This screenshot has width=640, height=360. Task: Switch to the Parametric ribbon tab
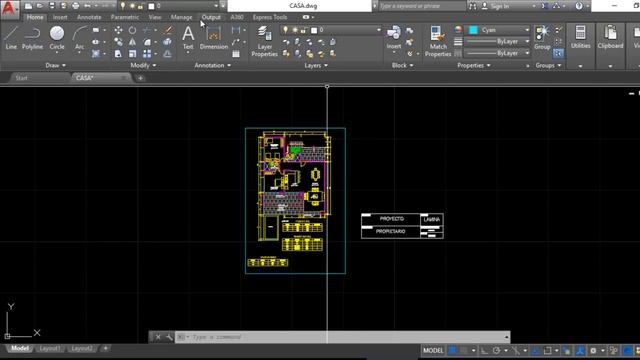click(125, 17)
